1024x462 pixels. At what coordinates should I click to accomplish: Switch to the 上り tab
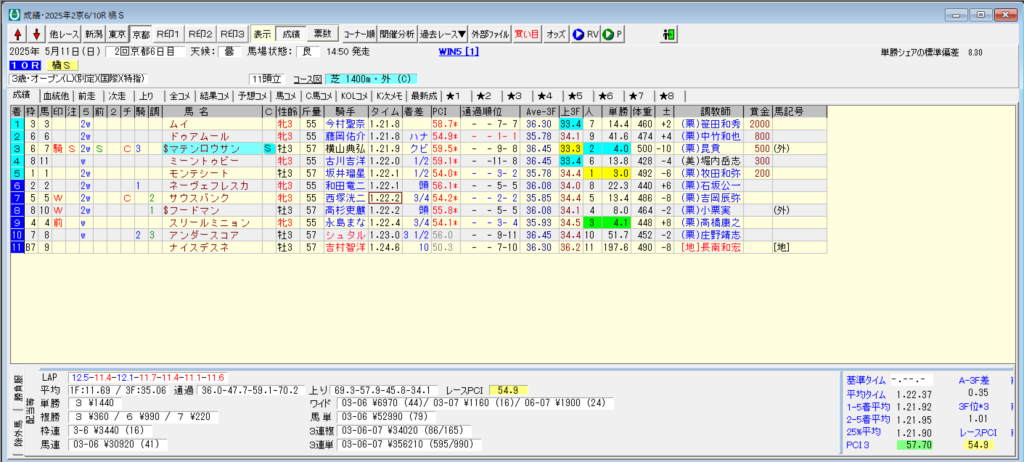pos(148,96)
